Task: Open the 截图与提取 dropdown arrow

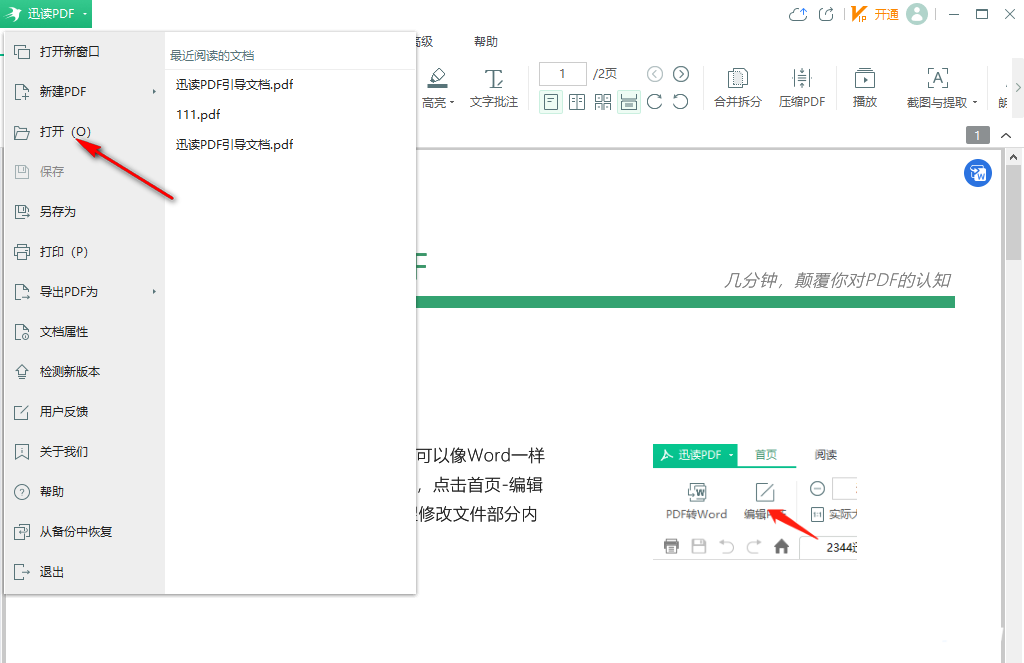Action: coord(975,102)
